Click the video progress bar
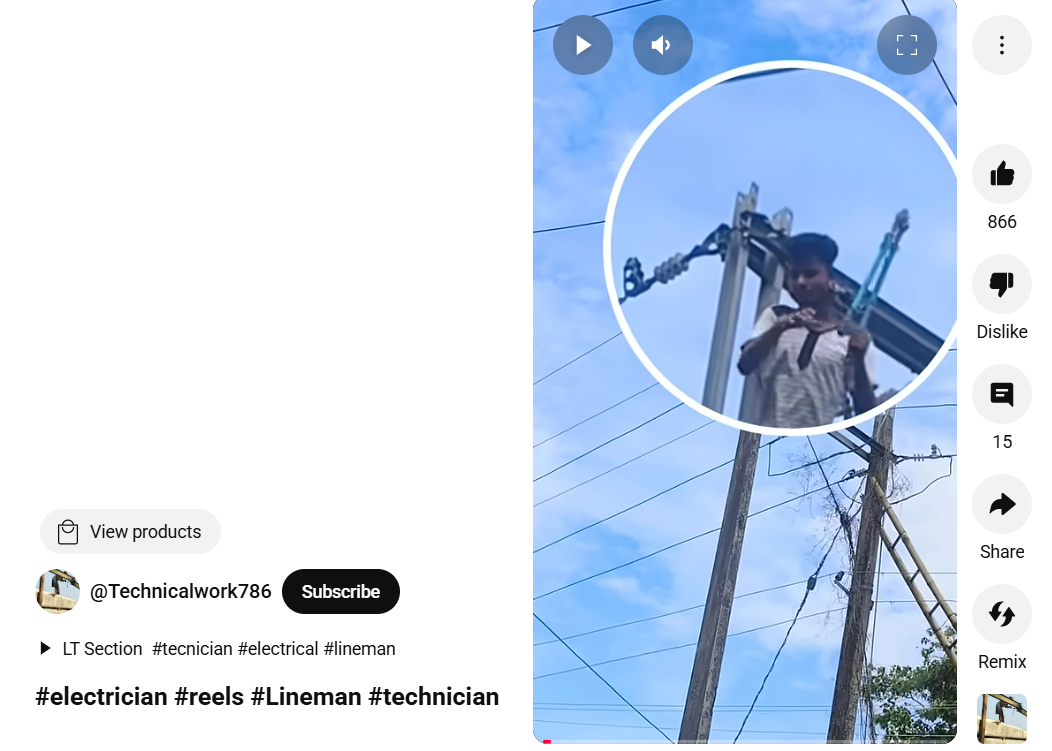Image resolution: width=1052 pixels, height=751 pixels. coord(745,742)
